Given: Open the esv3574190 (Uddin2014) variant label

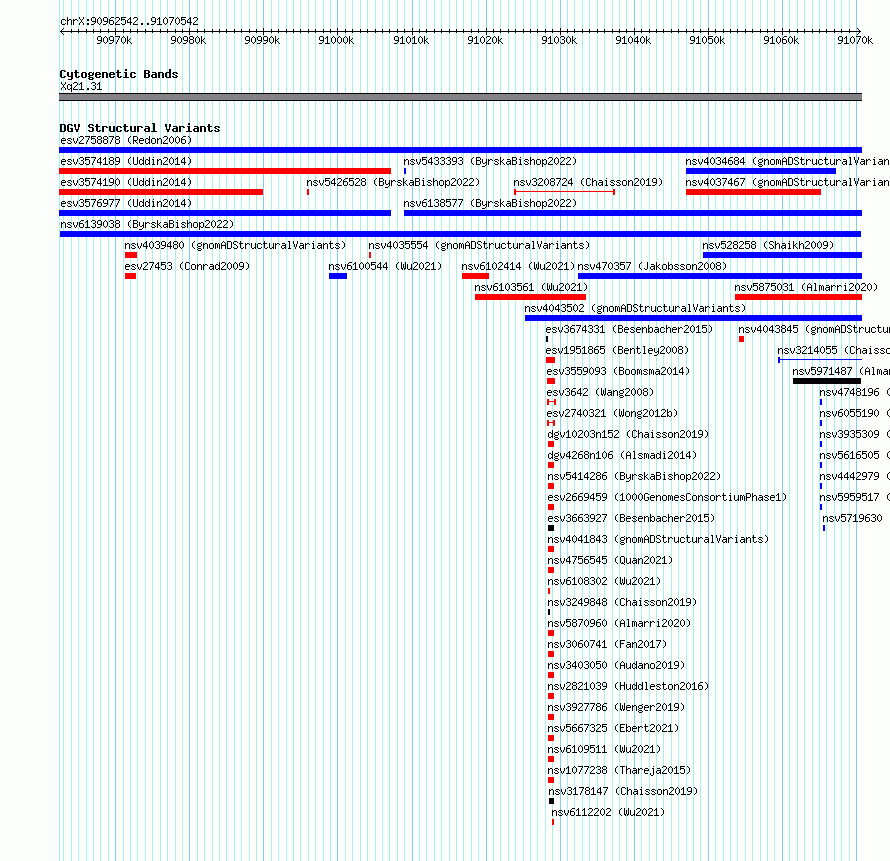Looking at the screenshot, I should point(126,182).
